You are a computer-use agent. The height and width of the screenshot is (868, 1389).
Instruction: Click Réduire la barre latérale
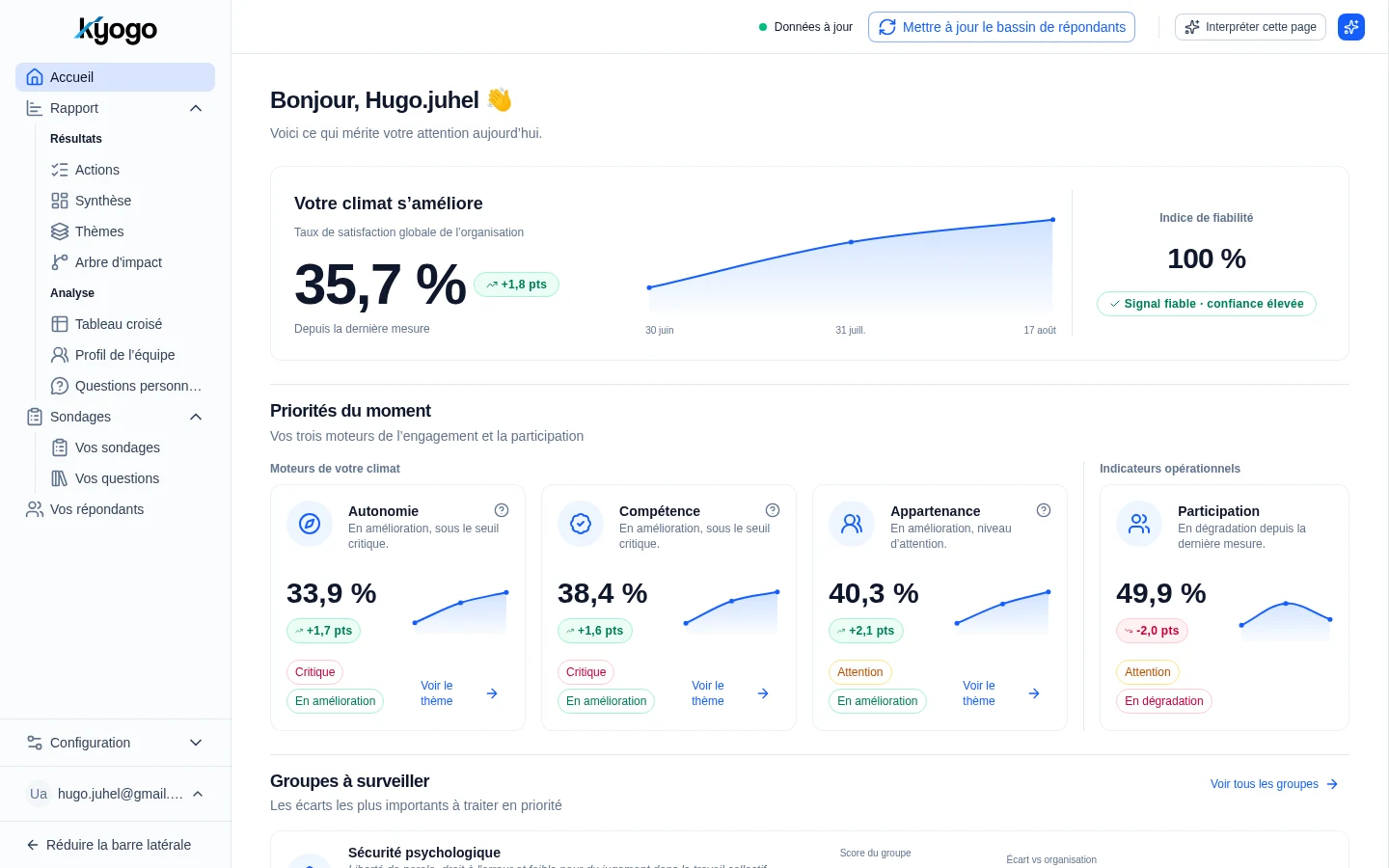pyautogui.click(x=109, y=845)
